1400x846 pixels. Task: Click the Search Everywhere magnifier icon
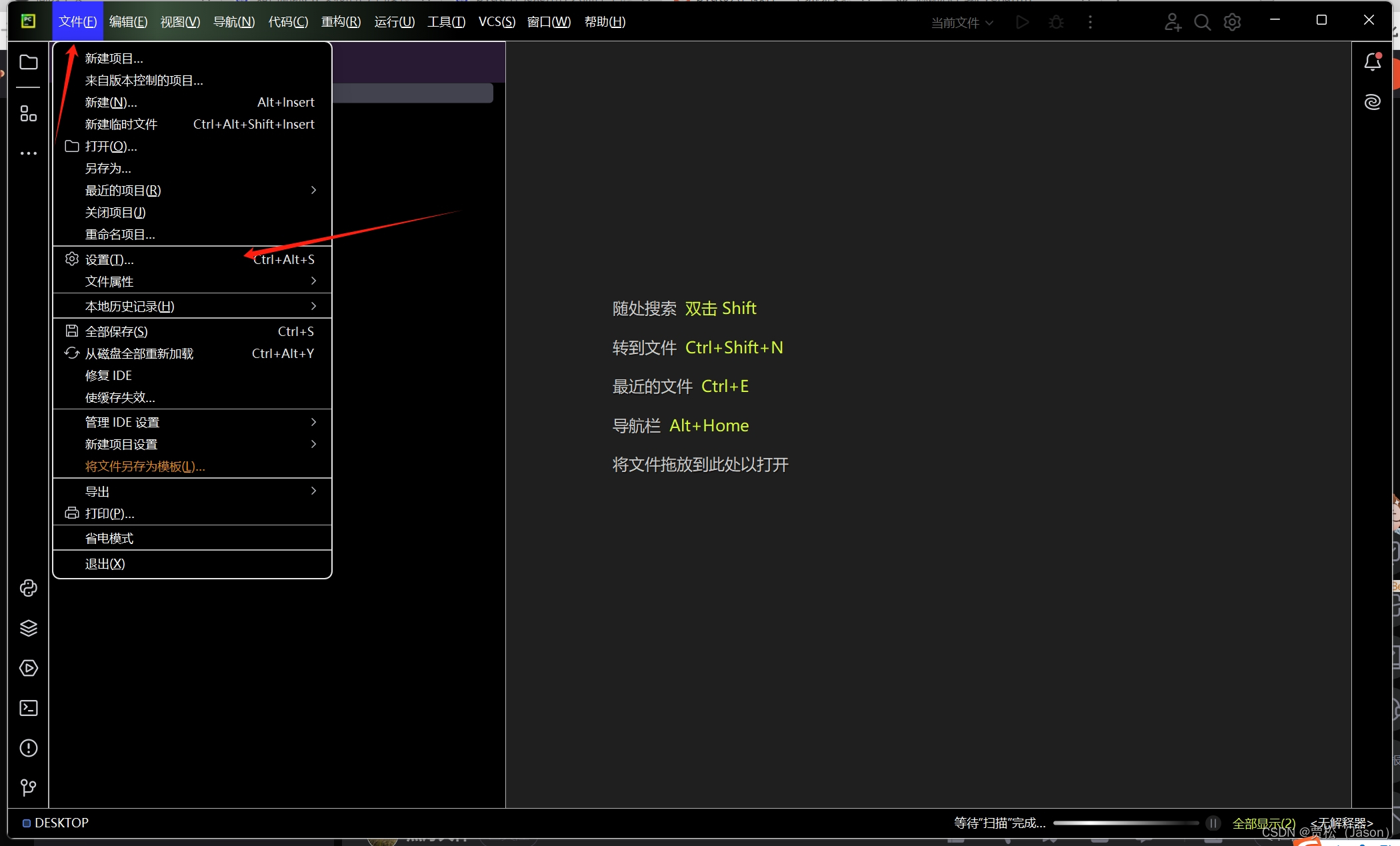click(x=1202, y=23)
